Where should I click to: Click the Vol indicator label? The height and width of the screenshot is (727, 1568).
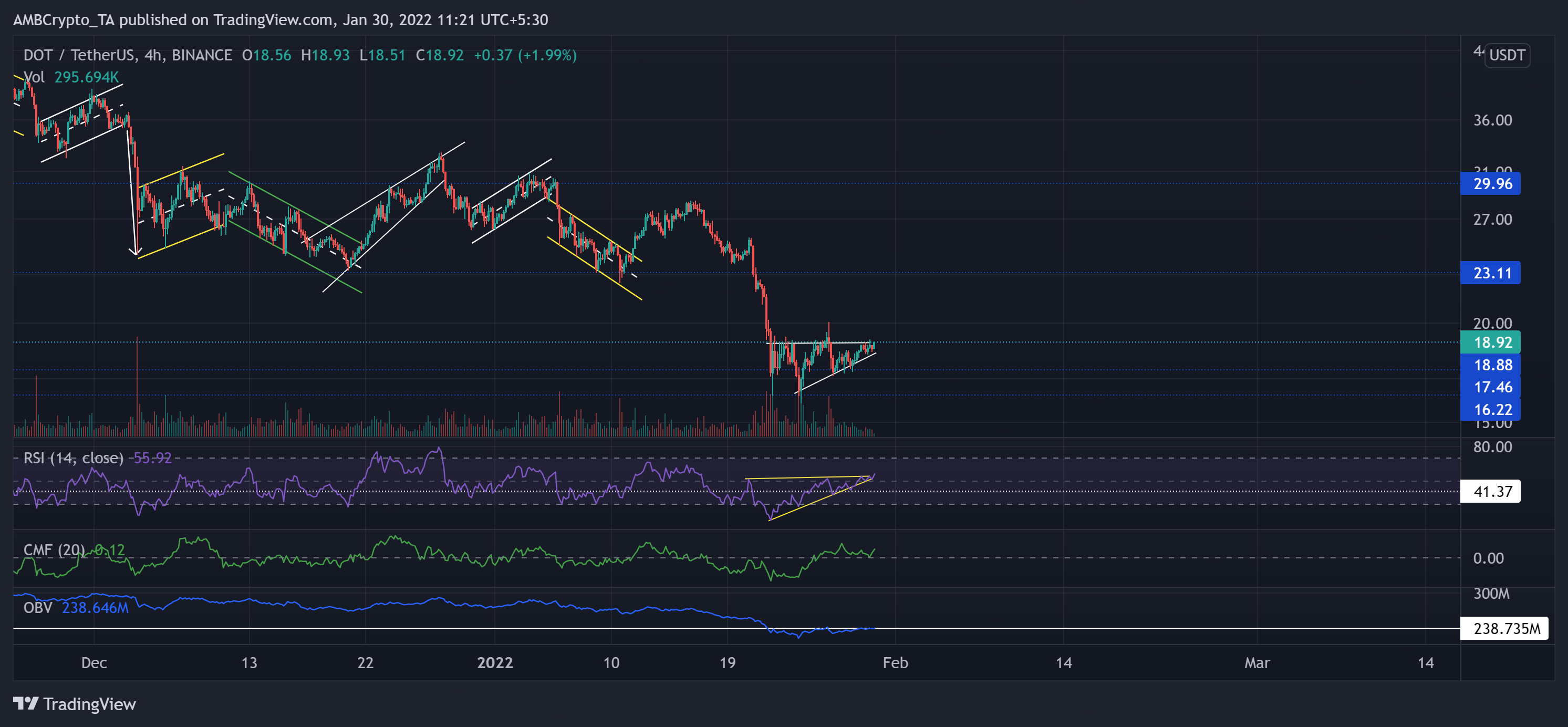tap(34, 77)
